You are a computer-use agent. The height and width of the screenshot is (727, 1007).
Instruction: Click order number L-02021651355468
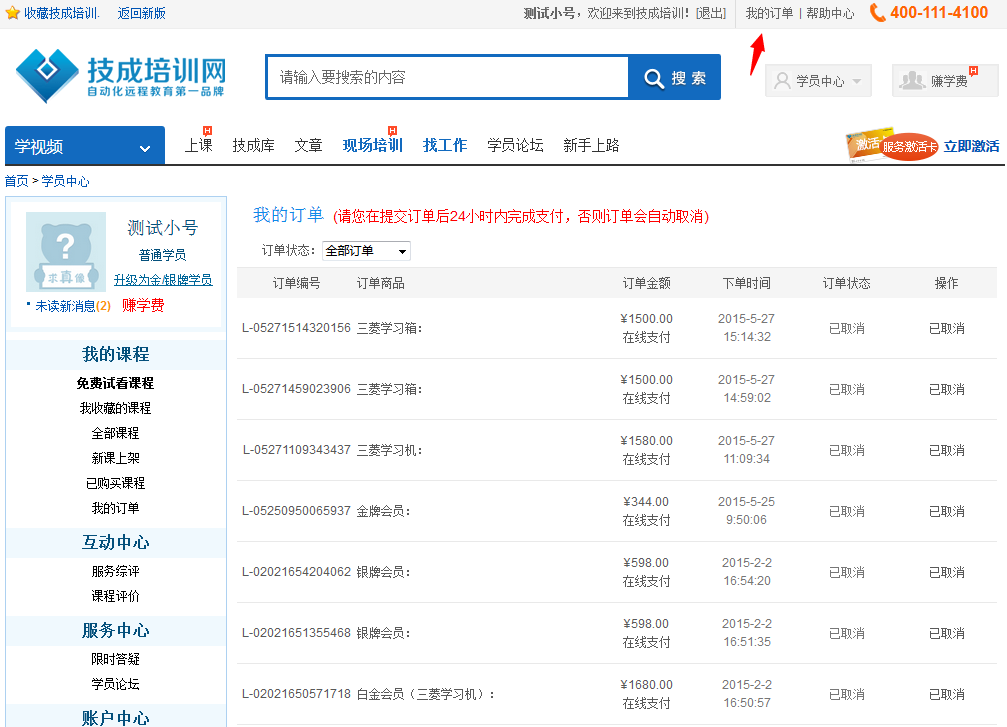296,633
